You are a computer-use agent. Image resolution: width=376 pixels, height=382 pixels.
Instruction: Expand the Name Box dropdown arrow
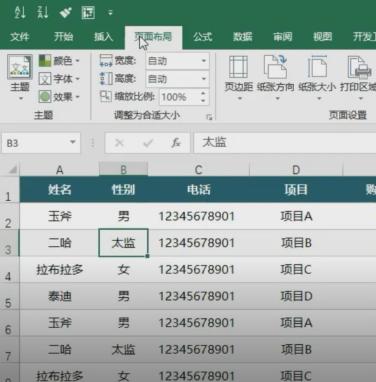[x=73, y=143]
